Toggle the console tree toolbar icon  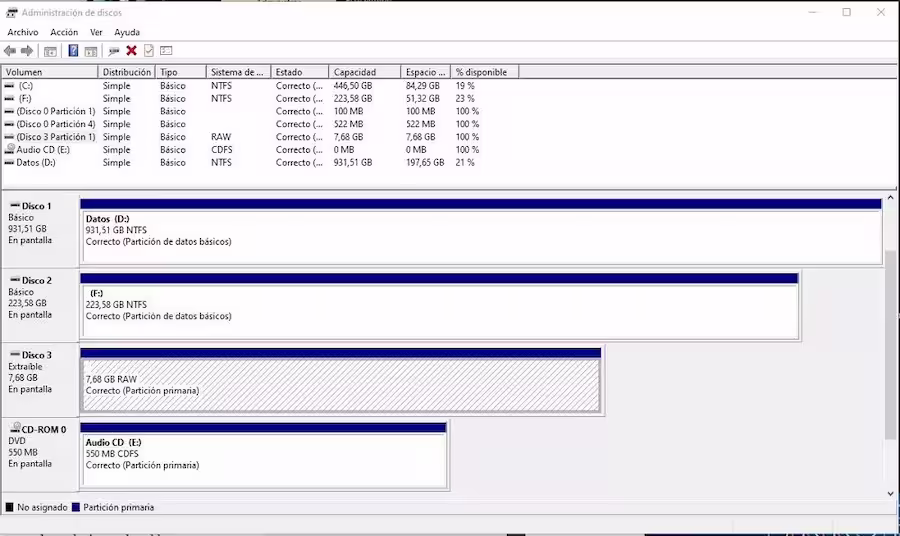pyautogui.click(x=50, y=51)
